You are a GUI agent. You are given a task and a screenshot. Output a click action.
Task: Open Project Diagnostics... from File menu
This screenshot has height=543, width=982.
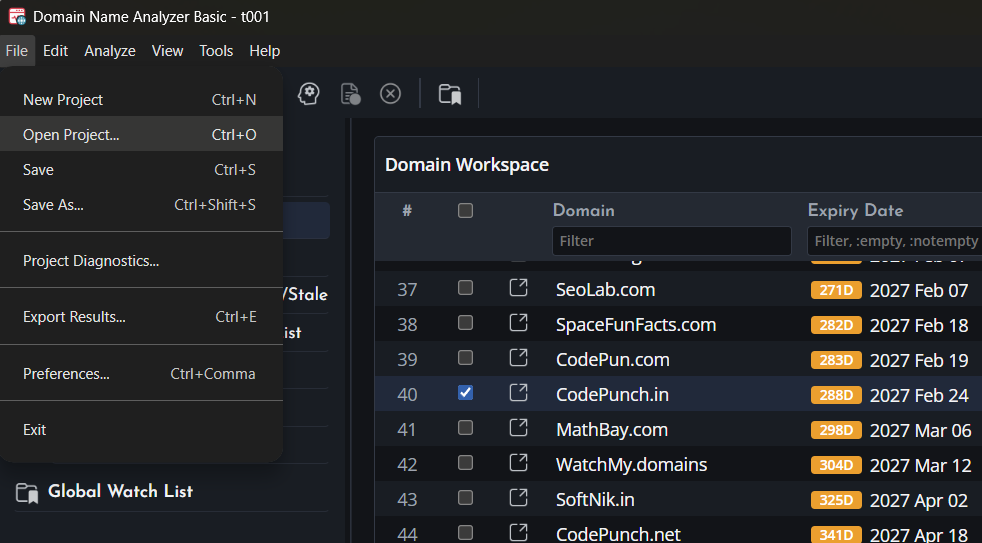click(x=142, y=261)
